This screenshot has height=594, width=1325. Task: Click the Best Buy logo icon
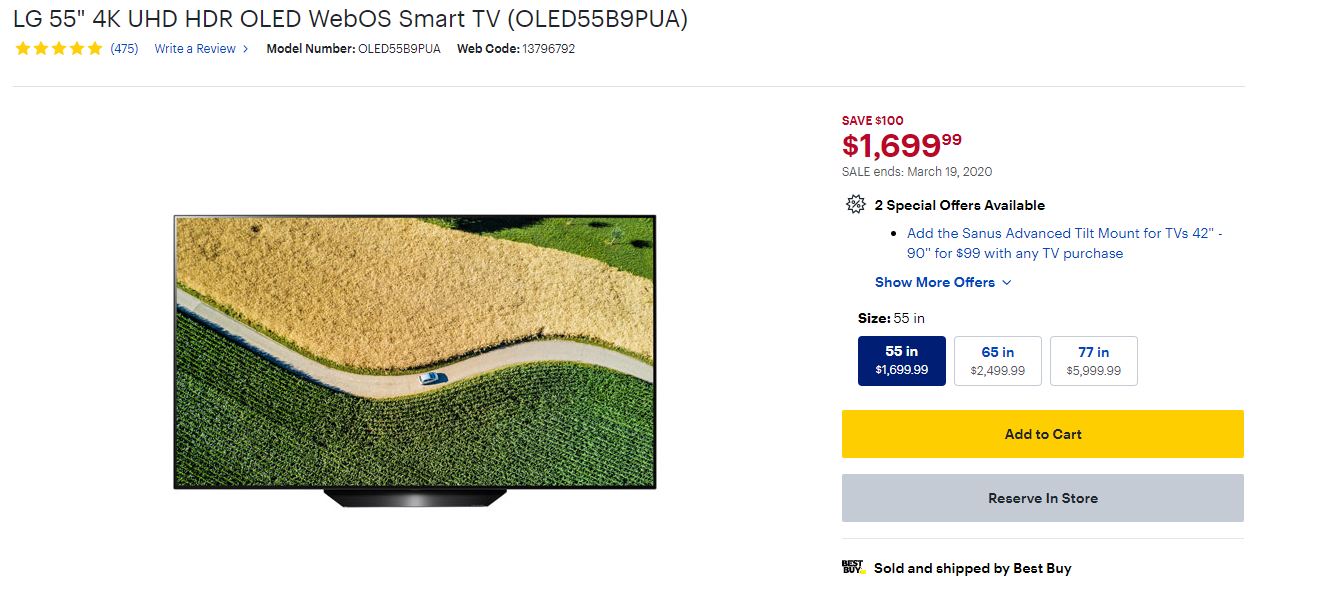[x=853, y=567]
